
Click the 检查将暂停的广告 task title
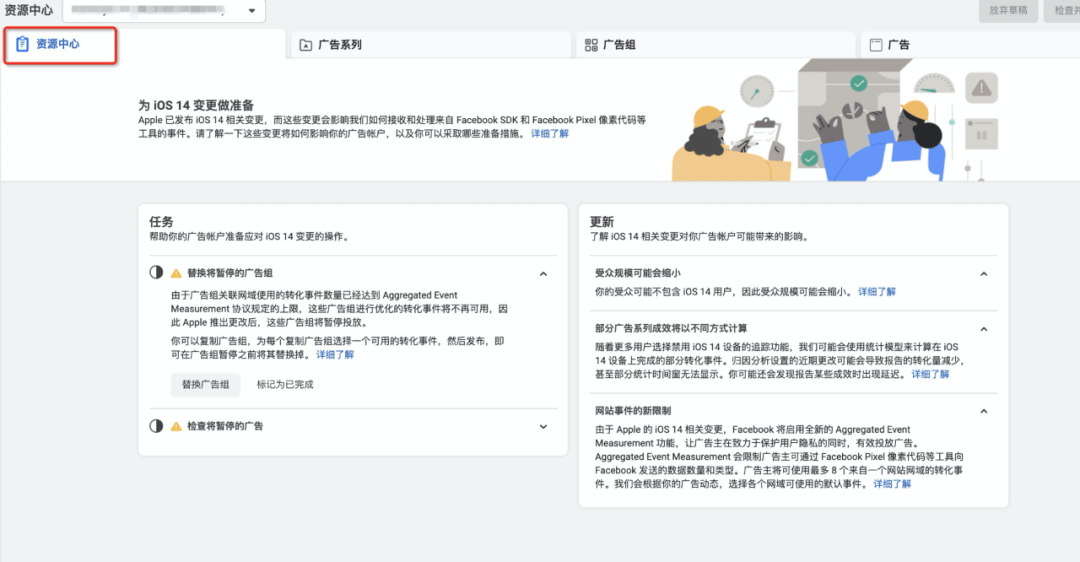pyautogui.click(x=225, y=426)
